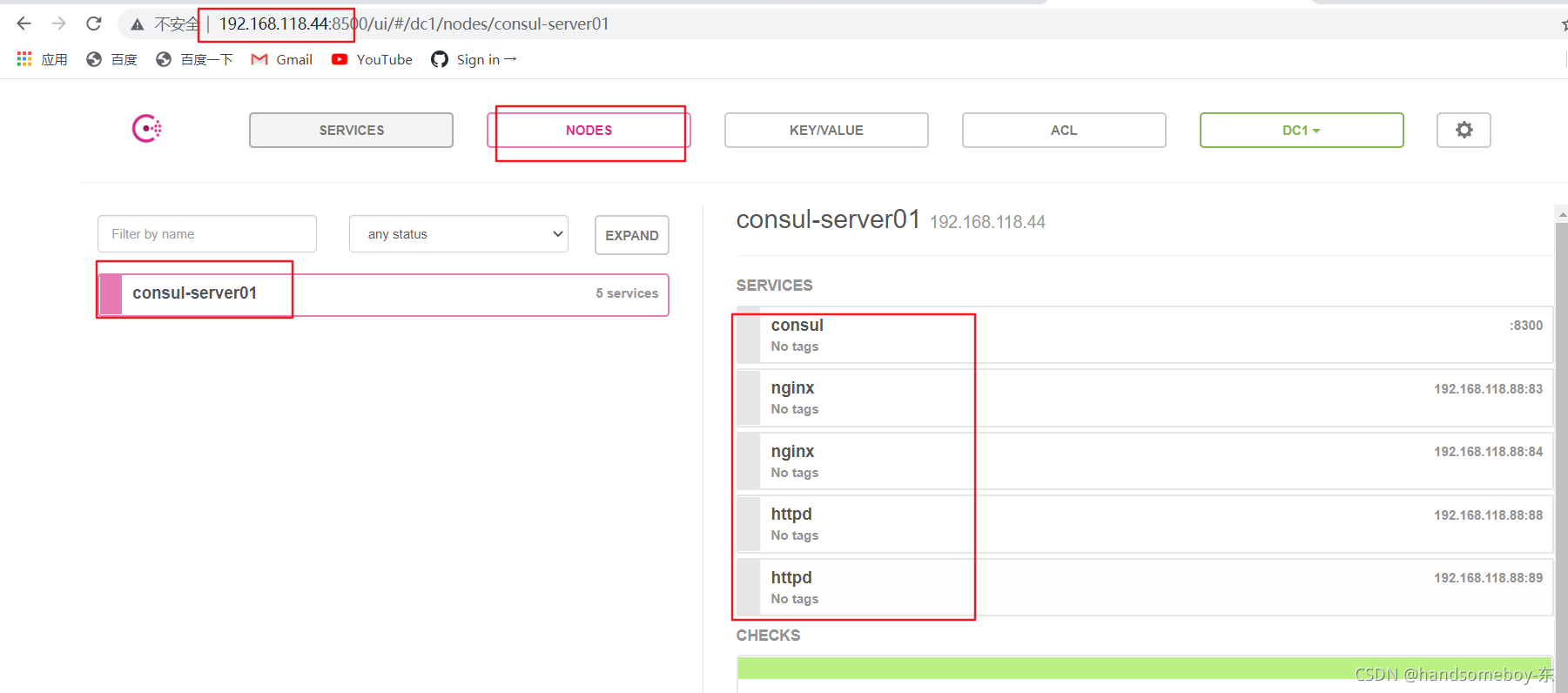Open the ACL tab
This screenshot has height=693, width=1568.
1064,130
